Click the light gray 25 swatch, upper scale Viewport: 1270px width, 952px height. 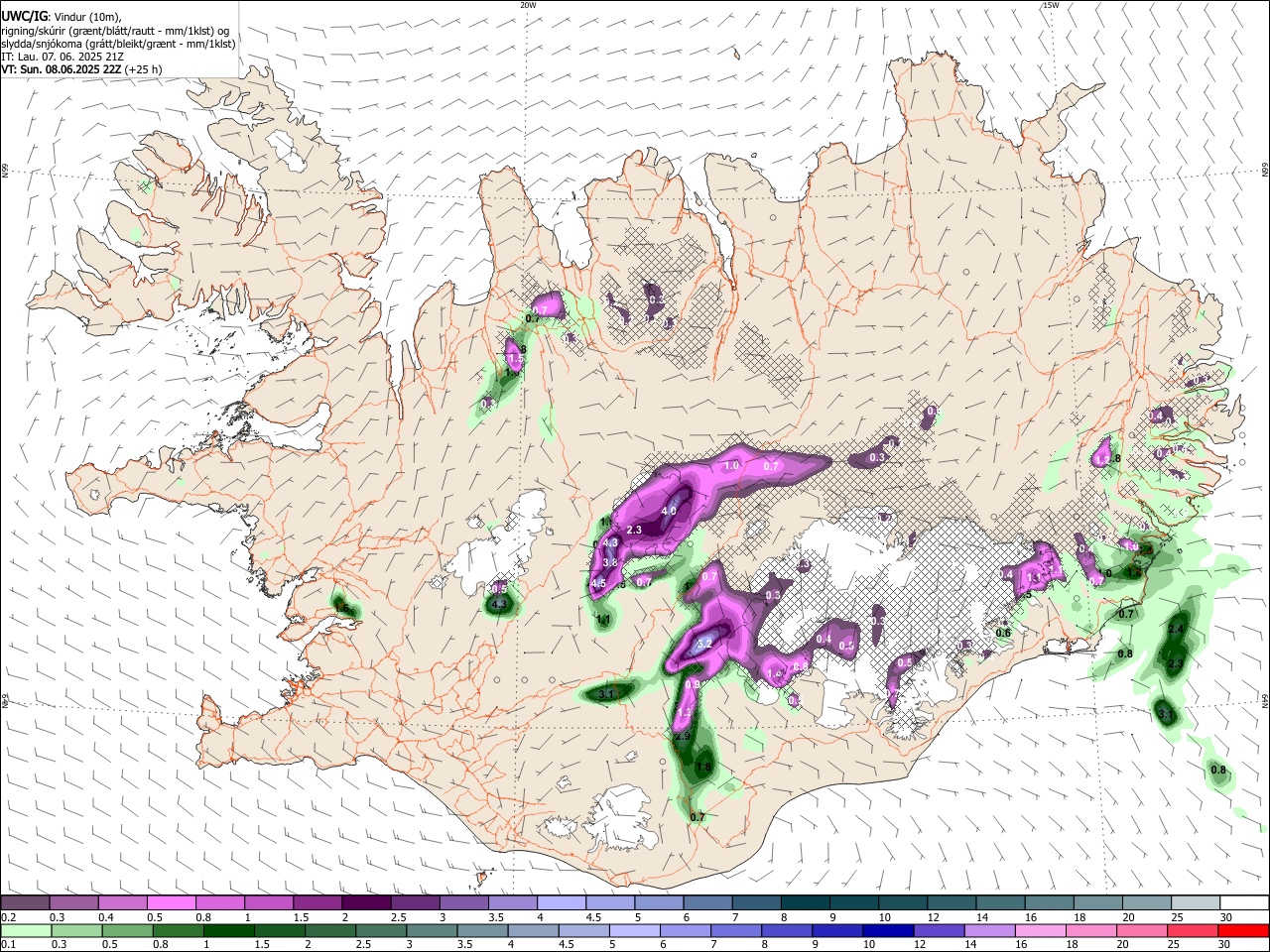pyautogui.click(x=1195, y=902)
